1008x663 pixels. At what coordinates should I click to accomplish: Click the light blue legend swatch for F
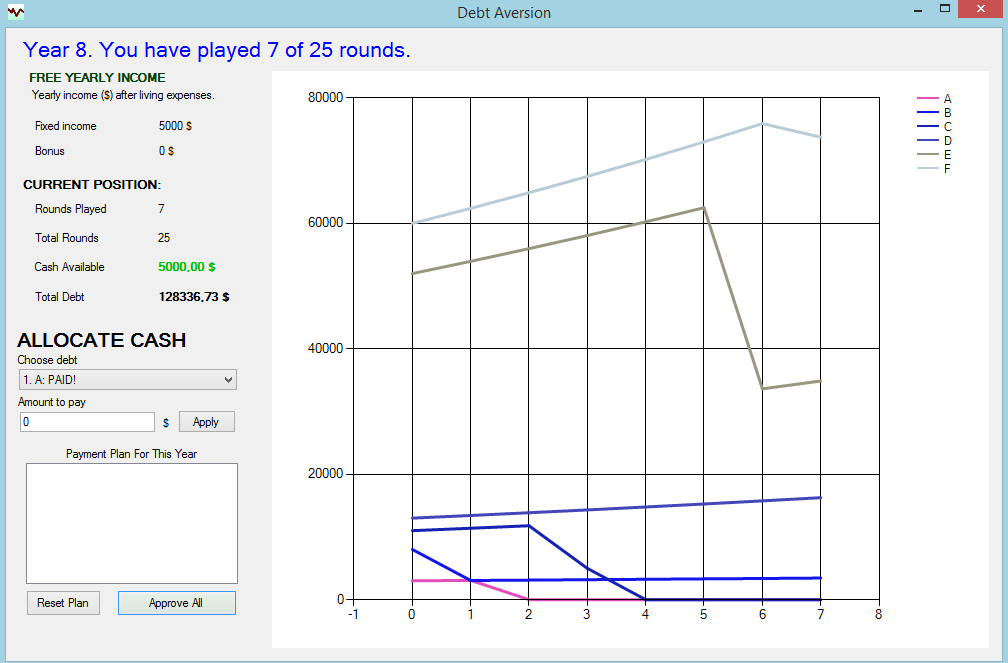927,169
